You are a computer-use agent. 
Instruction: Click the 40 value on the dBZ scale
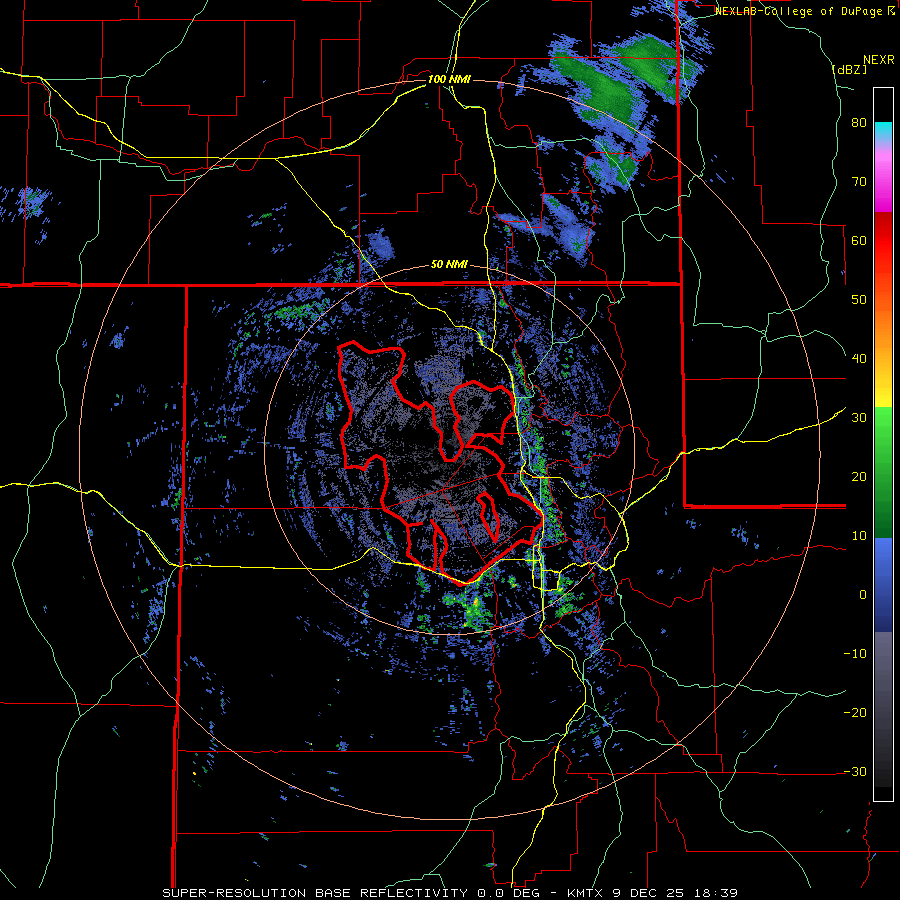point(859,359)
